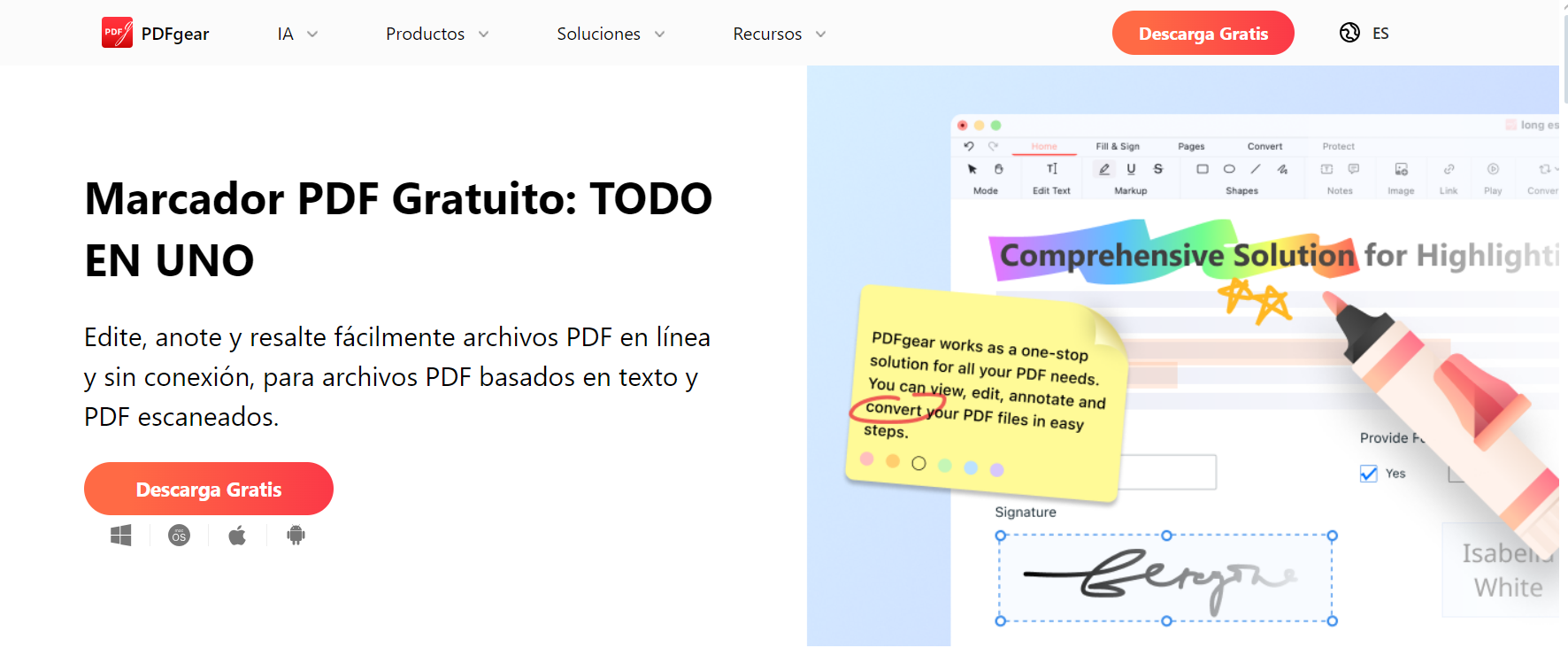Expand the IA menu chevron
Image resolution: width=1568 pixels, height=648 pixels.
point(312,35)
